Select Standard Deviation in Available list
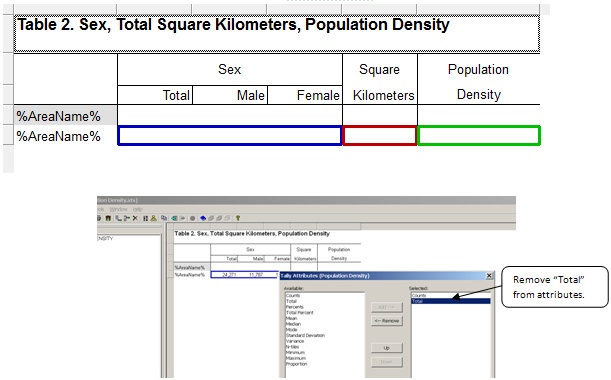Image resolution: width=611 pixels, height=380 pixels. tap(305, 335)
